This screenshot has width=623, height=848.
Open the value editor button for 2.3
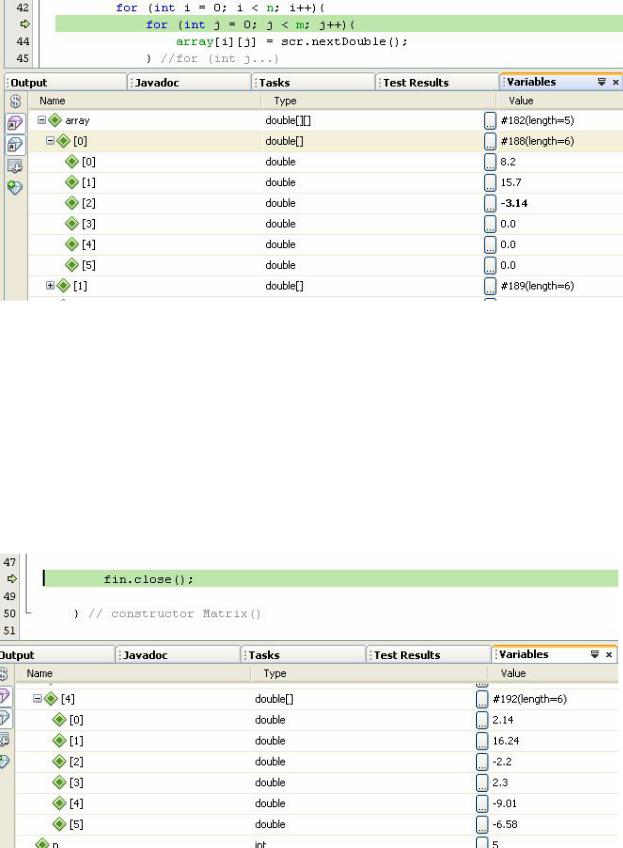coord(482,783)
